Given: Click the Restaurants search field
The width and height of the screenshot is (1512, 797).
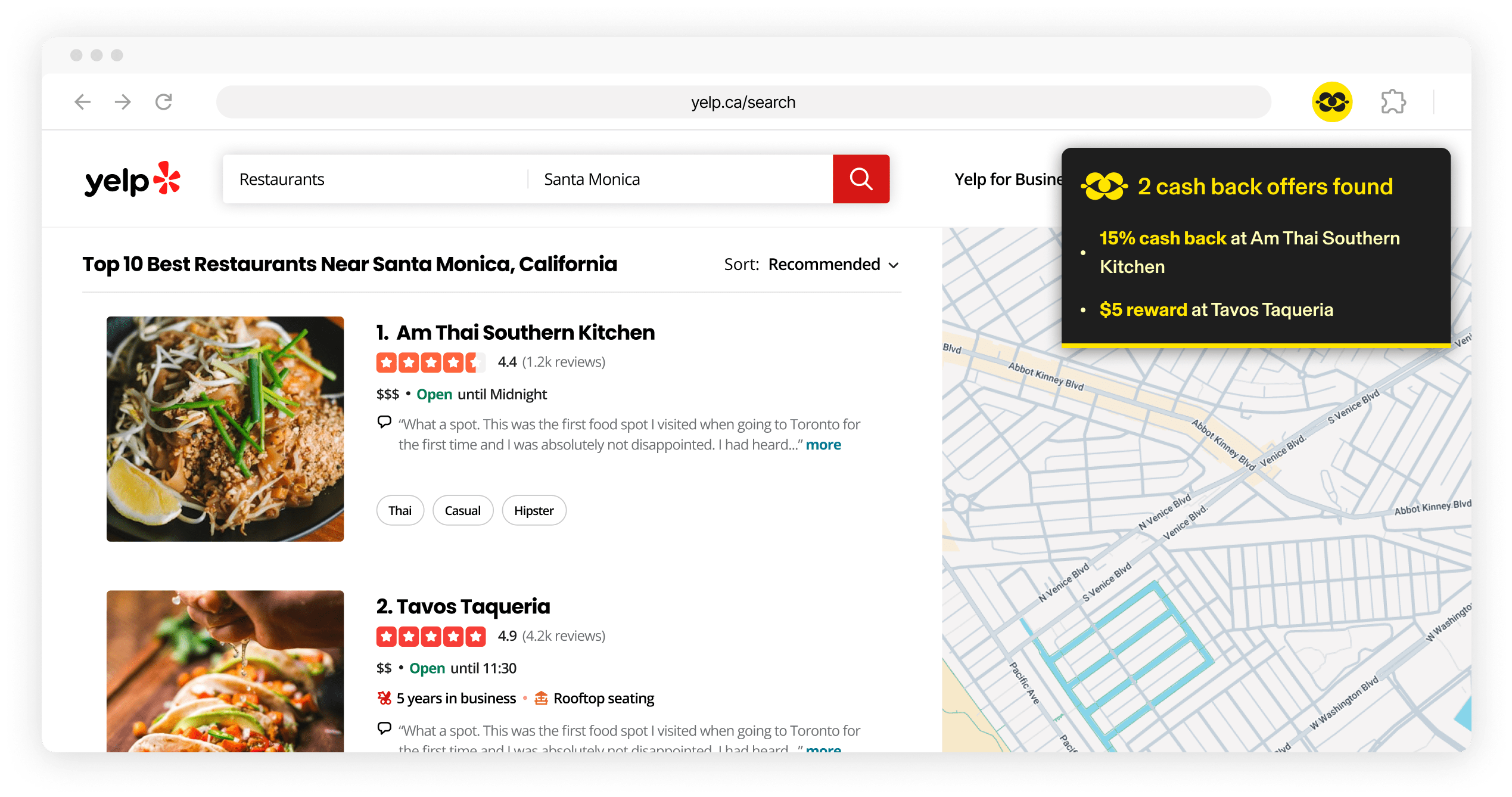Looking at the screenshot, I should [x=375, y=179].
